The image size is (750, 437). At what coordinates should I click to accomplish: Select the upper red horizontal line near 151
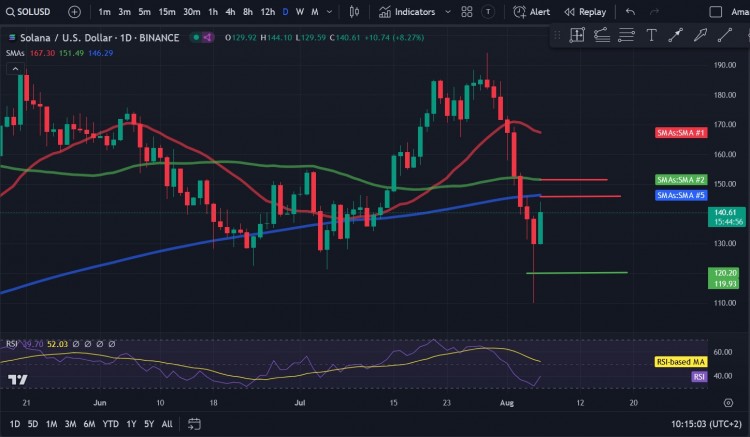point(574,180)
